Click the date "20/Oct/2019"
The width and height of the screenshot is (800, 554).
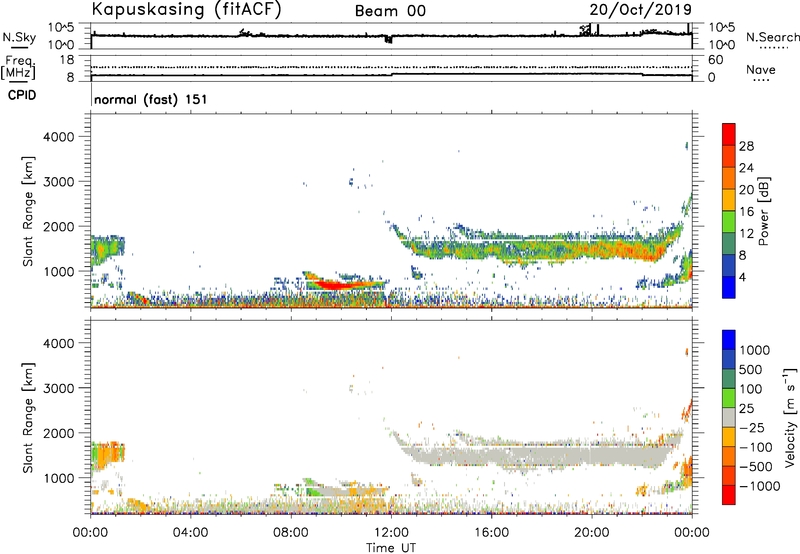[641, 10]
